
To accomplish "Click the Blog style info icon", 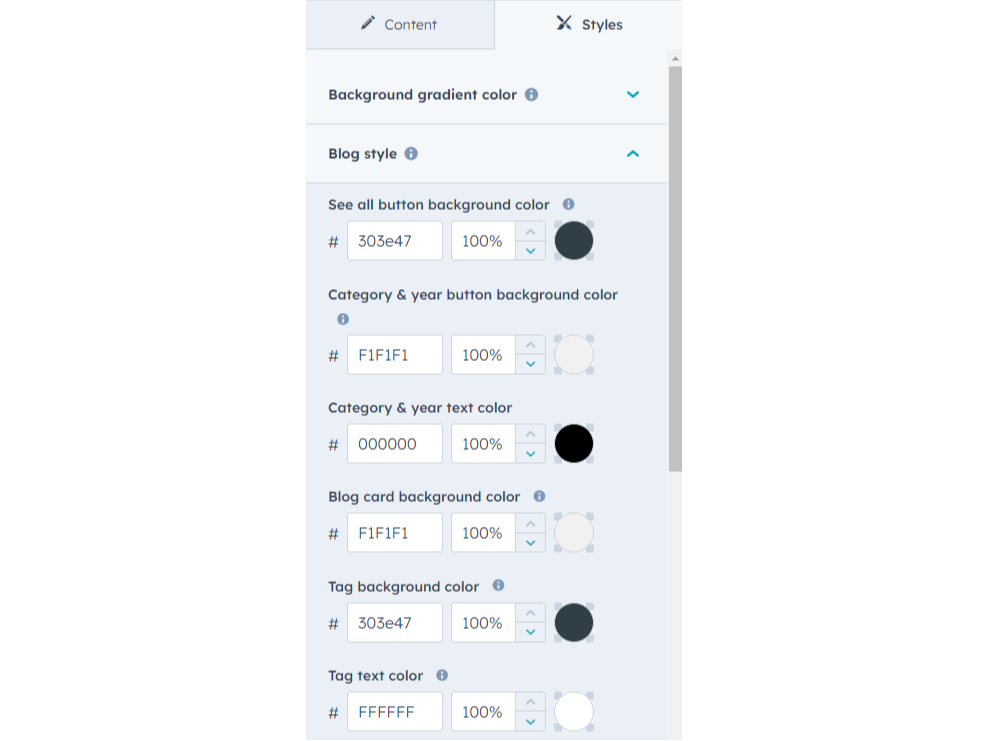I will pyautogui.click(x=411, y=154).
